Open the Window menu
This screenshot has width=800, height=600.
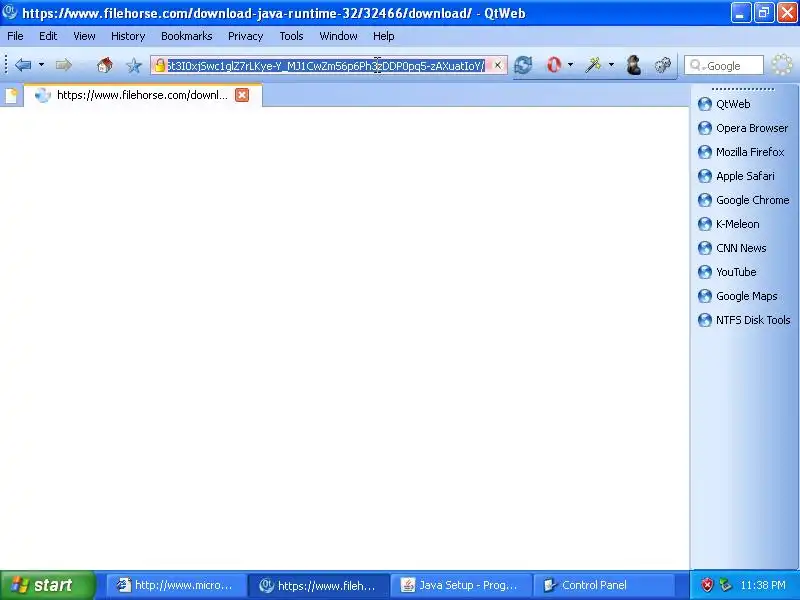[338, 36]
